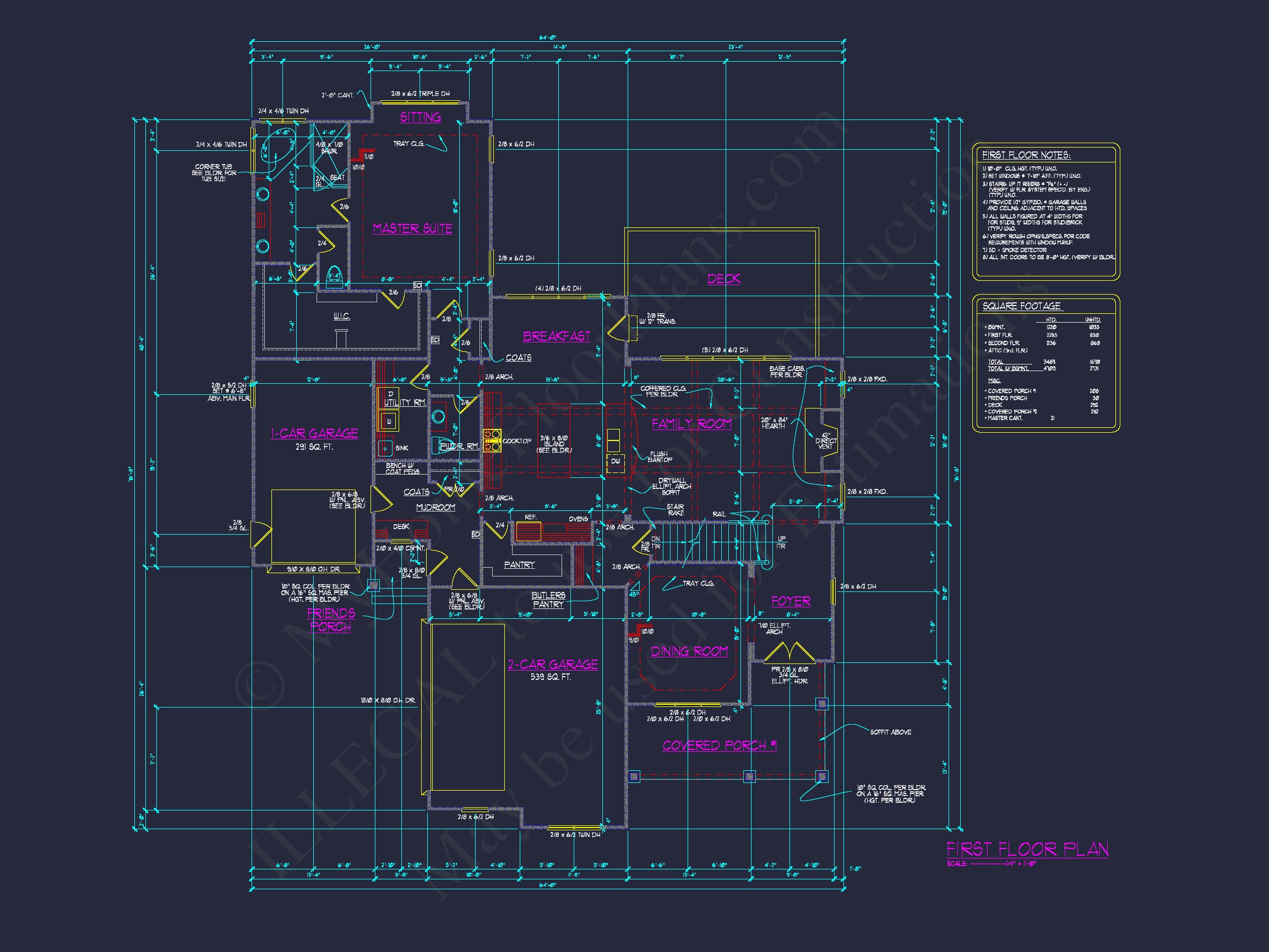
Task: Select the COVERED PORCH #1 label
Action: coord(720,746)
